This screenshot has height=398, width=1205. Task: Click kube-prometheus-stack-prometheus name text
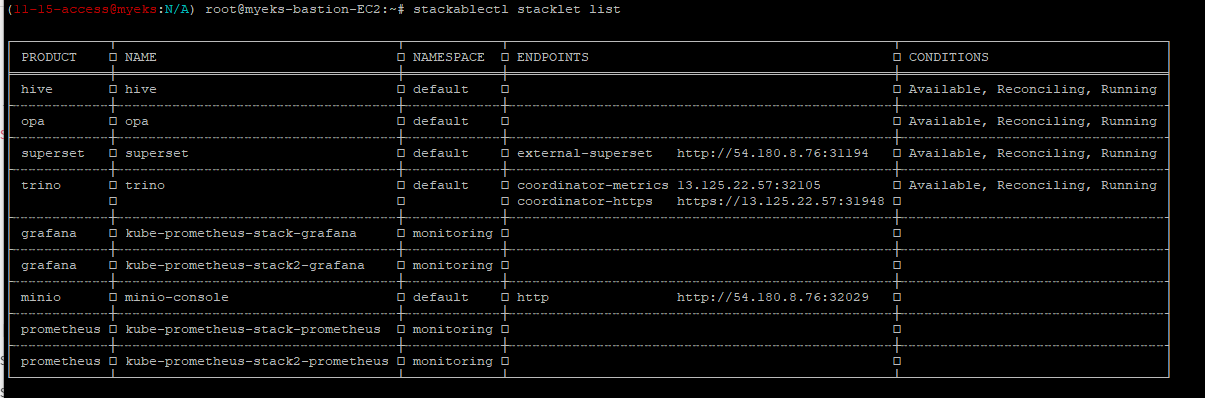[253, 329]
